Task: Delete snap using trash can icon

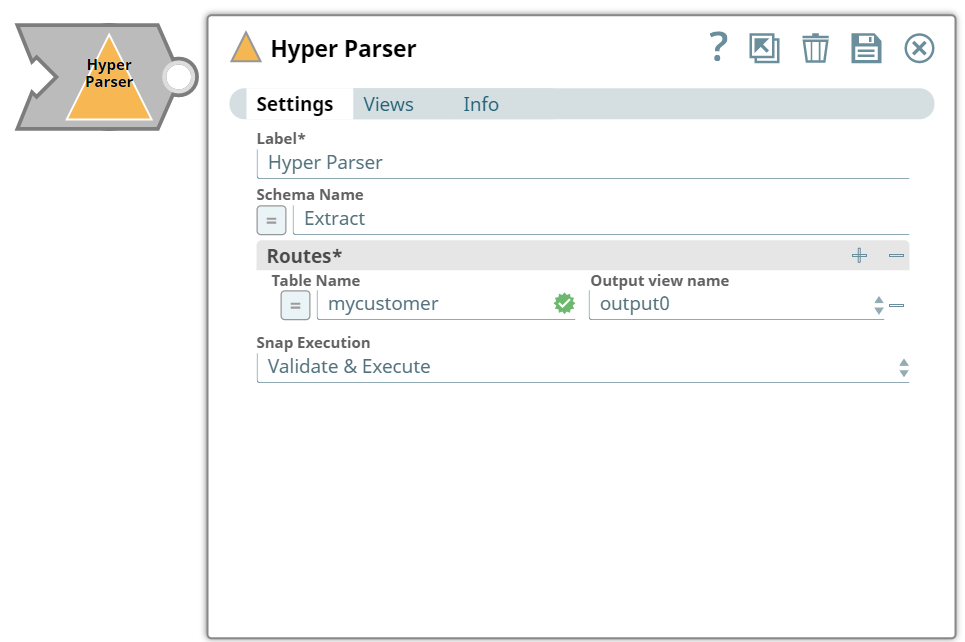Action: point(815,48)
